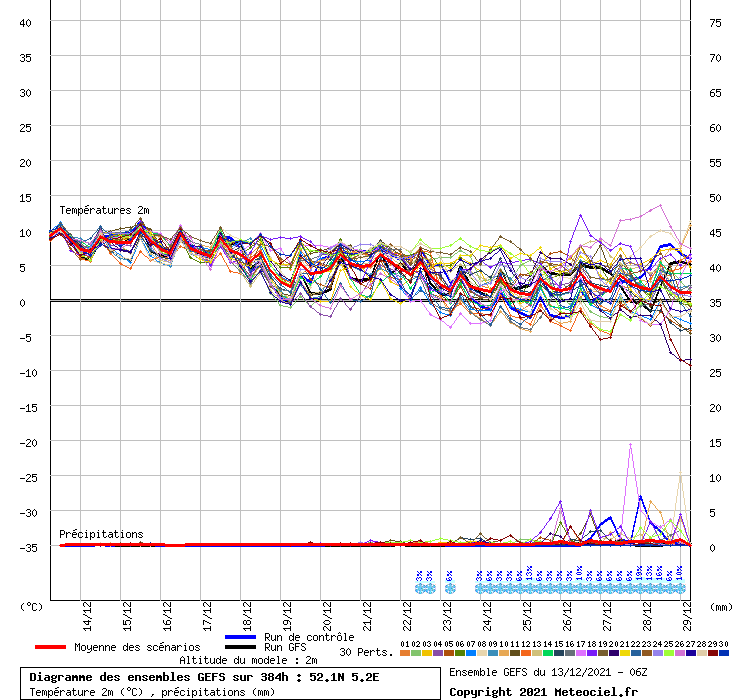Select perturbation 21 yellow swatch

click(x=624, y=653)
